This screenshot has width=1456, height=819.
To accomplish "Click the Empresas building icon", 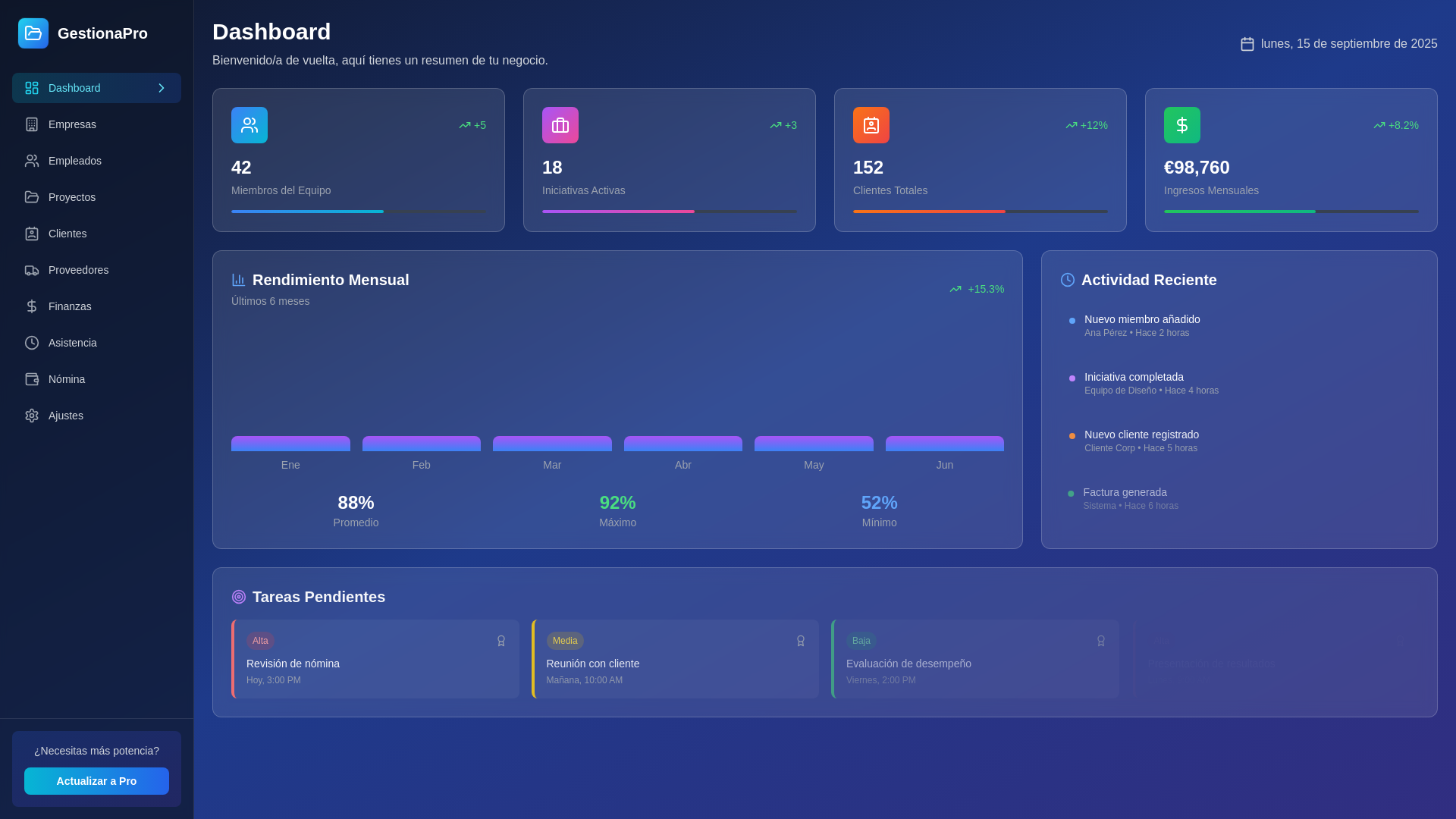I will tap(32, 124).
